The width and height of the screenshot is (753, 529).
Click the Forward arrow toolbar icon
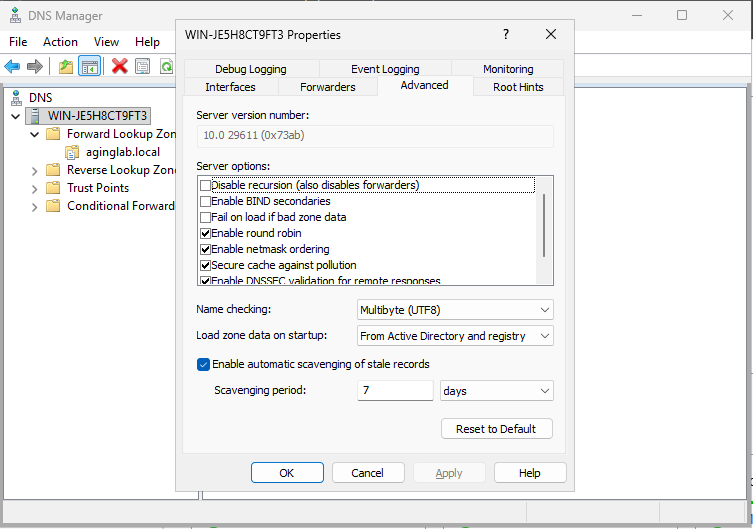click(x=35, y=66)
